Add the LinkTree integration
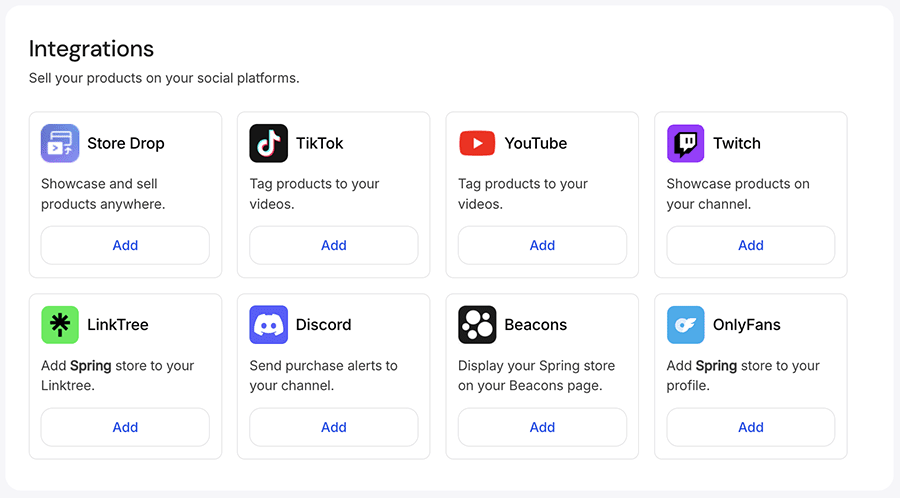The height and width of the screenshot is (498, 900). click(125, 427)
